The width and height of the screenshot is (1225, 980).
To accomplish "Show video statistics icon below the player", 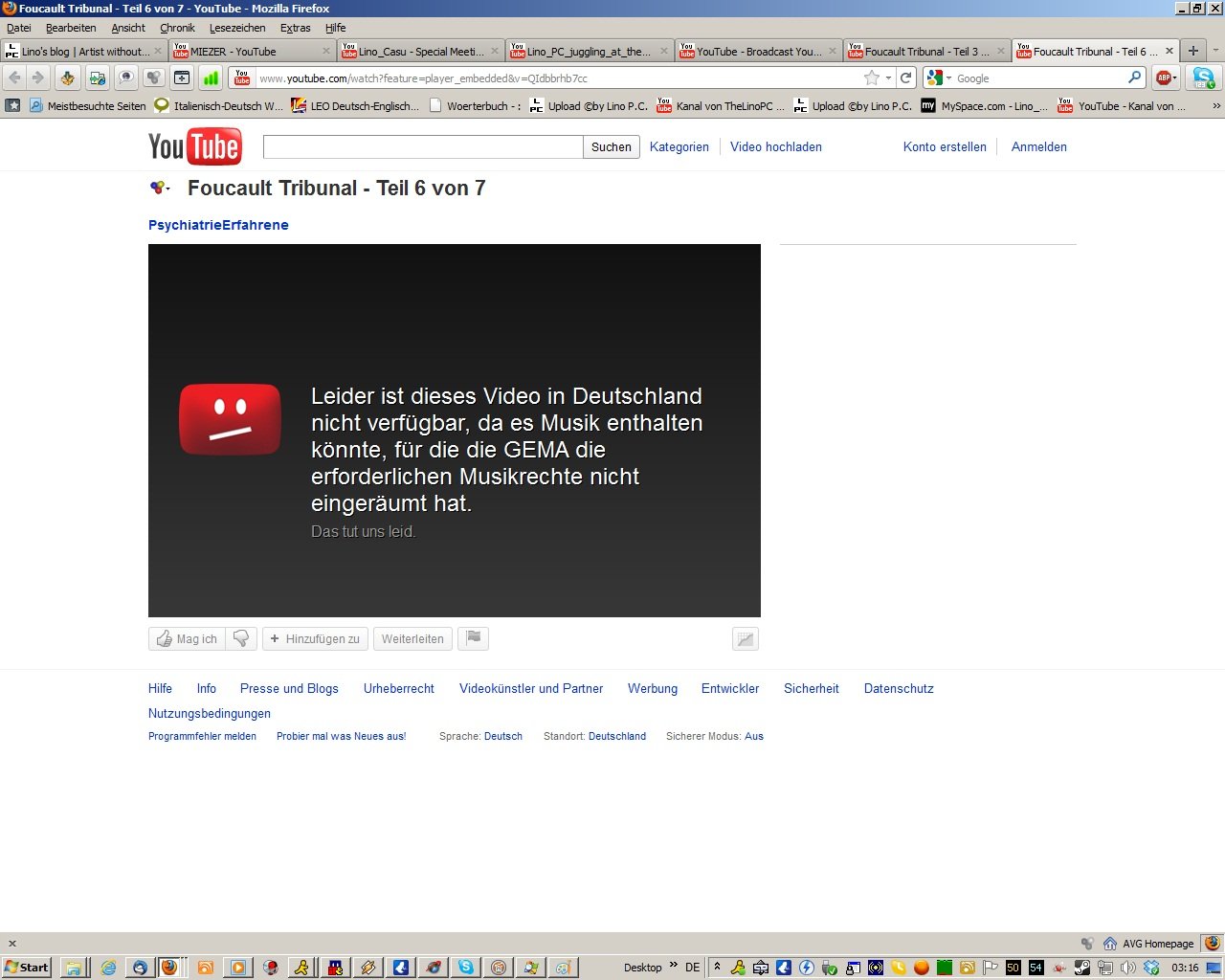I will pyautogui.click(x=746, y=638).
